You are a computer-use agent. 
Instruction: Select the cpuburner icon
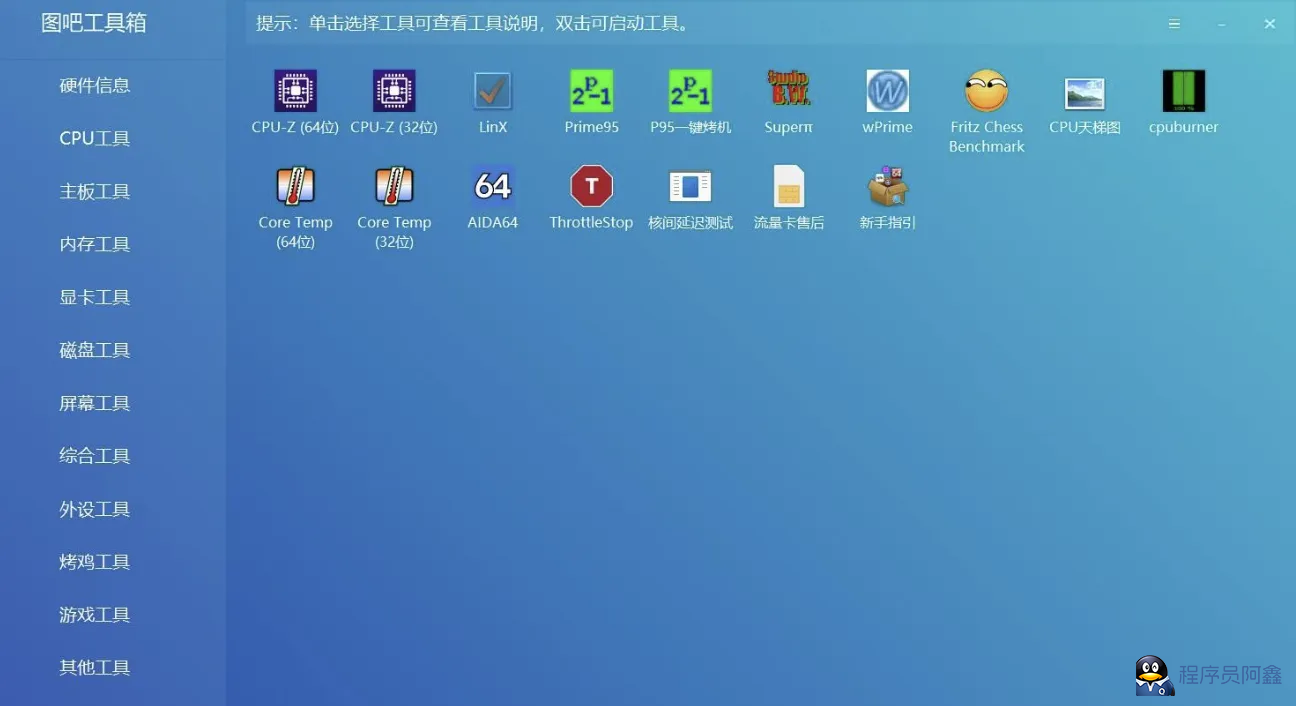coord(1183,91)
